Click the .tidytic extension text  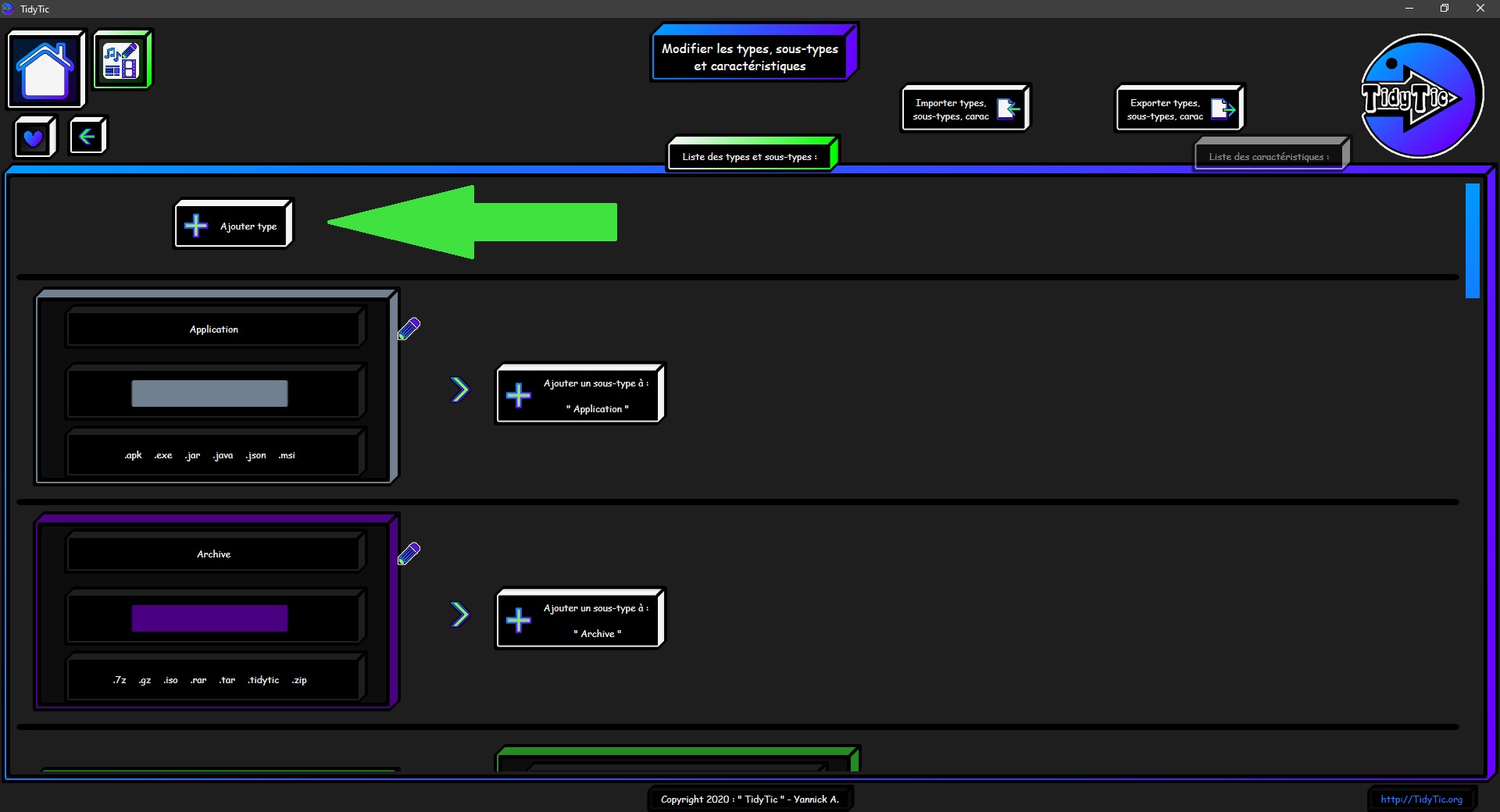pos(263,680)
